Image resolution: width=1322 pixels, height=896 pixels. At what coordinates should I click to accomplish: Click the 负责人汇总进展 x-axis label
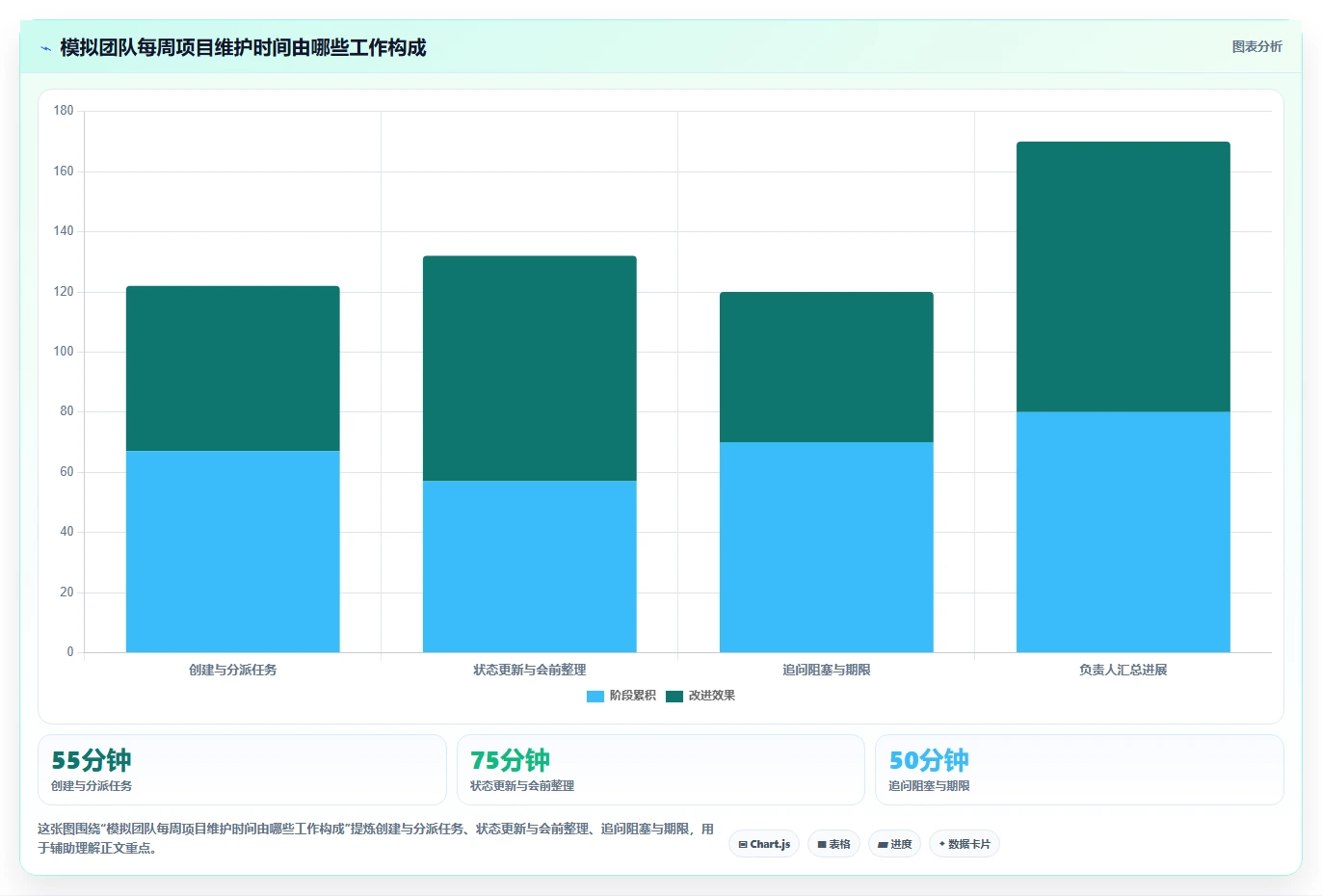[1123, 670]
